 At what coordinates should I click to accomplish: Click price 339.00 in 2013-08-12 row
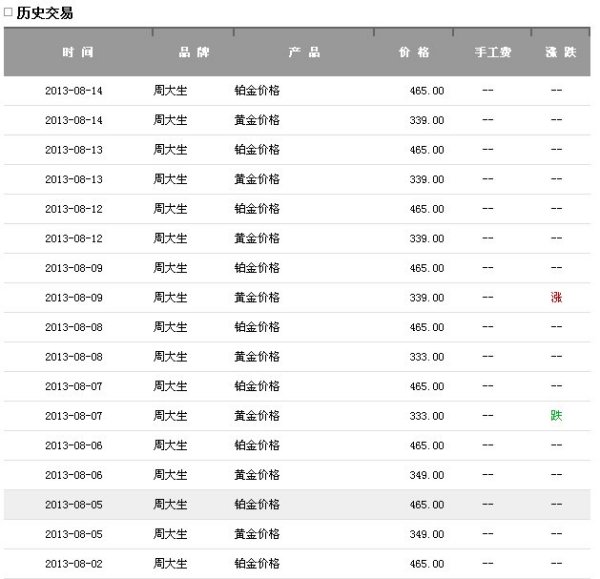pos(427,238)
